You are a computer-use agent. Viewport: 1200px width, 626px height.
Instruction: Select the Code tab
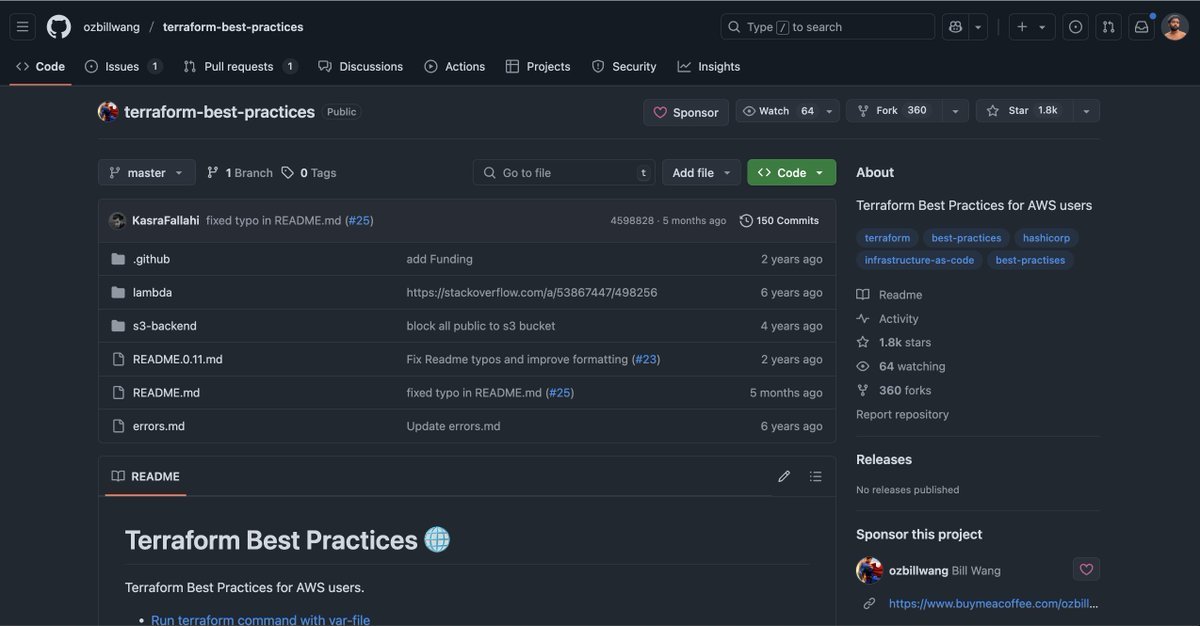(x=41, y=67)
